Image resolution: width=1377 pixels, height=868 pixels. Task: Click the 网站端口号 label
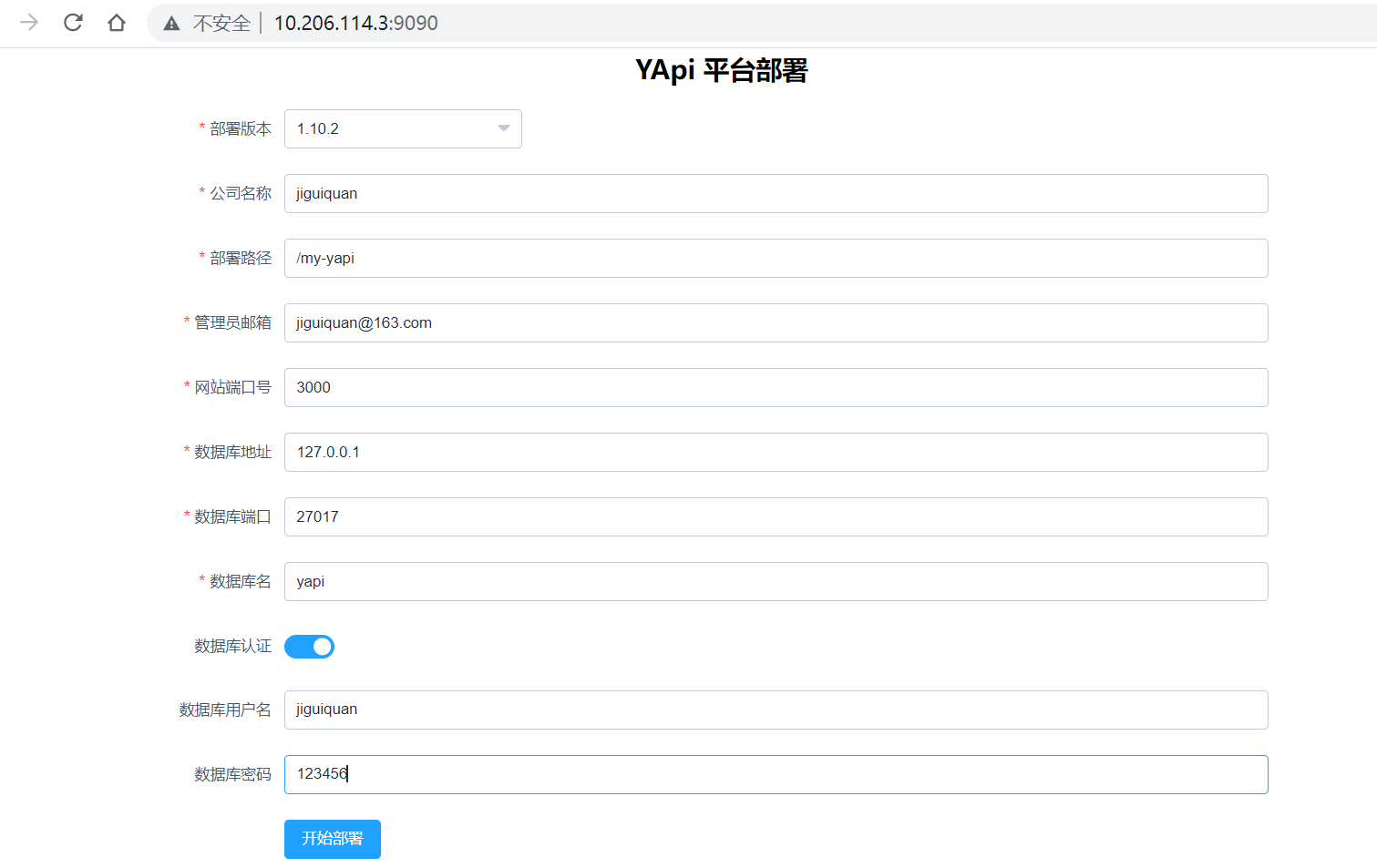pos(232,387)
